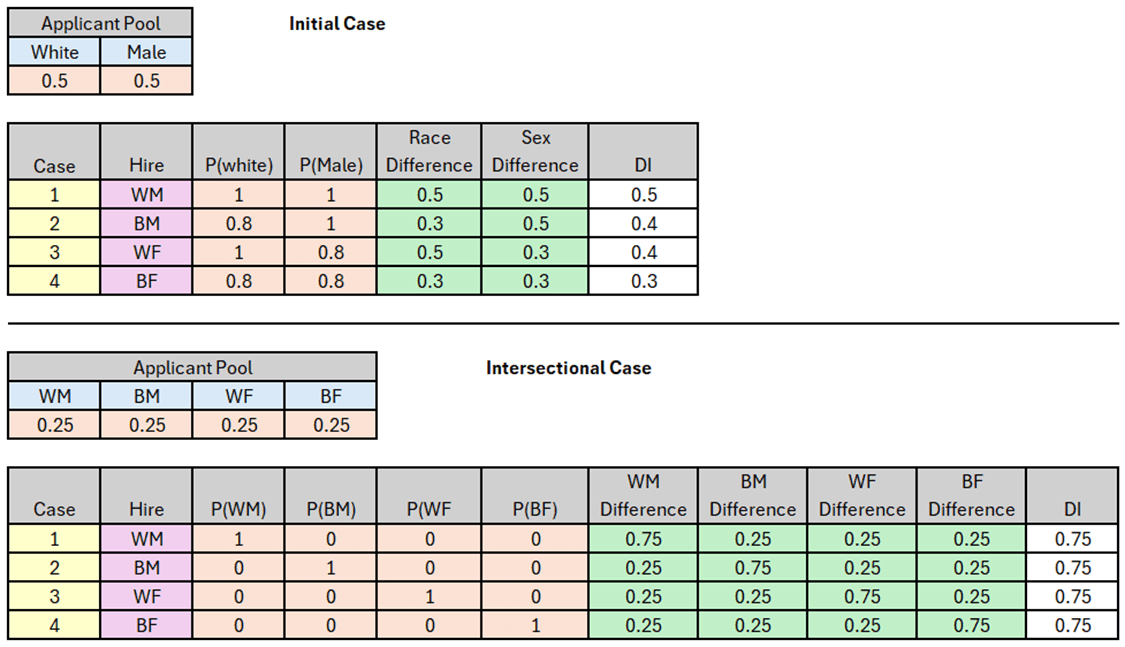Select the 'Male' applicant pool header cell

146,52
